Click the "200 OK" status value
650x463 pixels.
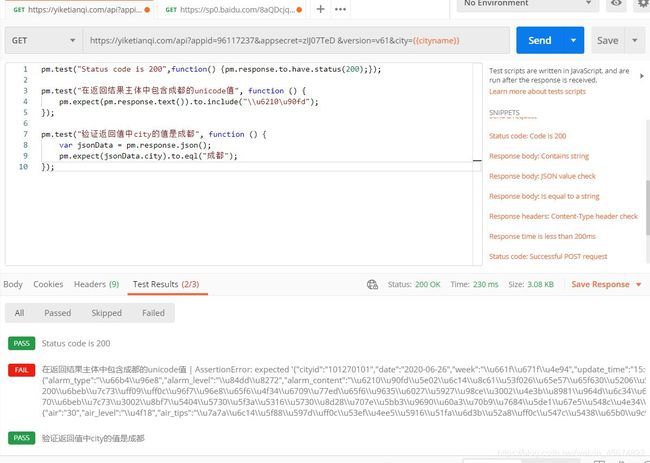427,284
